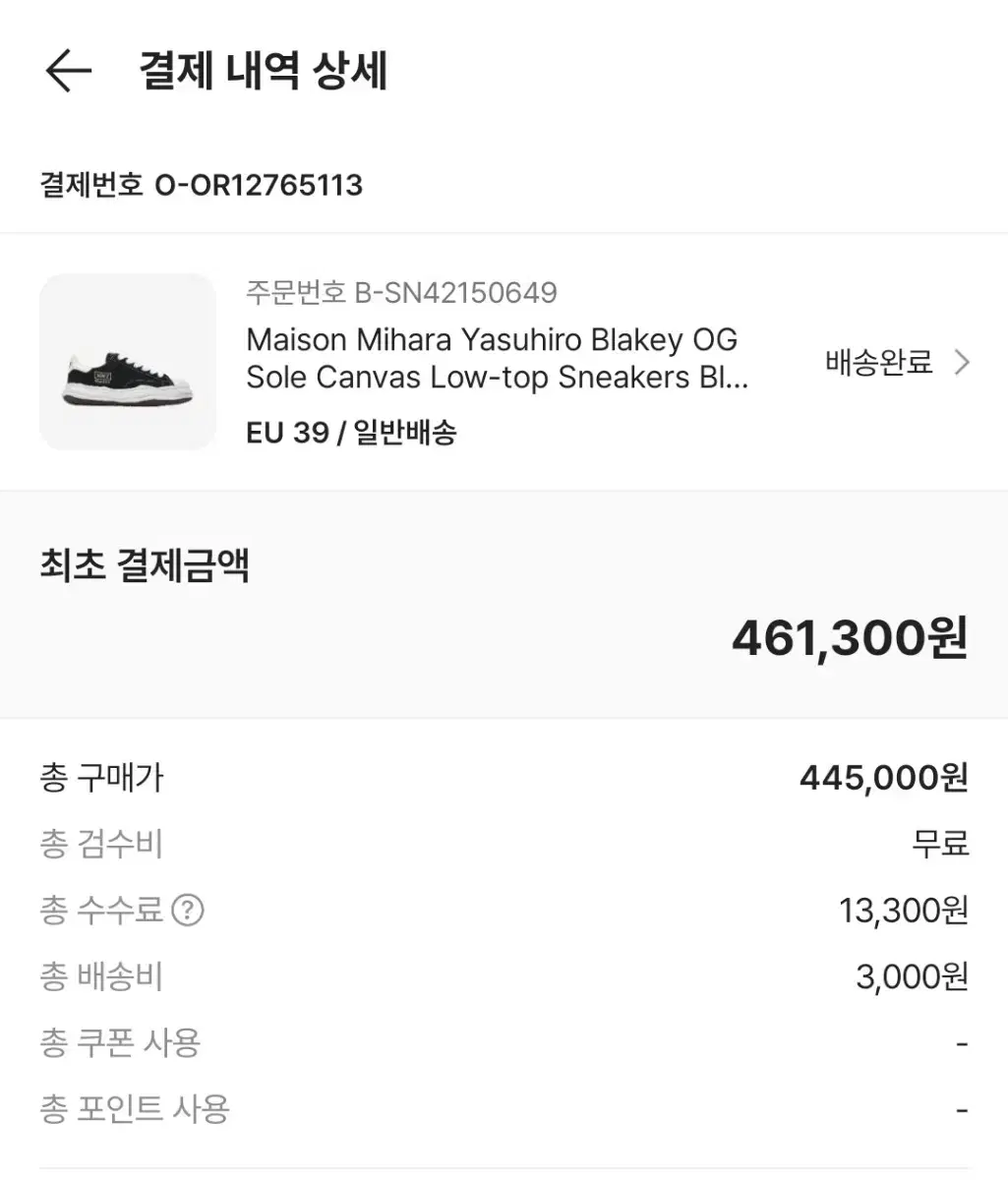The height and width of the screenshot is (1180, 1008).
Task: Open the Maison Mihara Yasuhiro product title
Action: [x=497, y=358]
